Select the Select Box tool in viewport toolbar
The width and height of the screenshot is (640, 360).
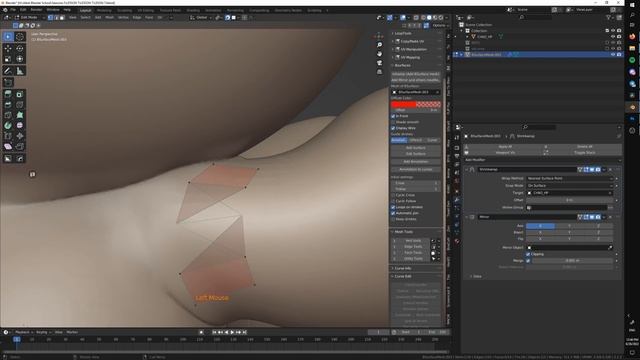8,37
